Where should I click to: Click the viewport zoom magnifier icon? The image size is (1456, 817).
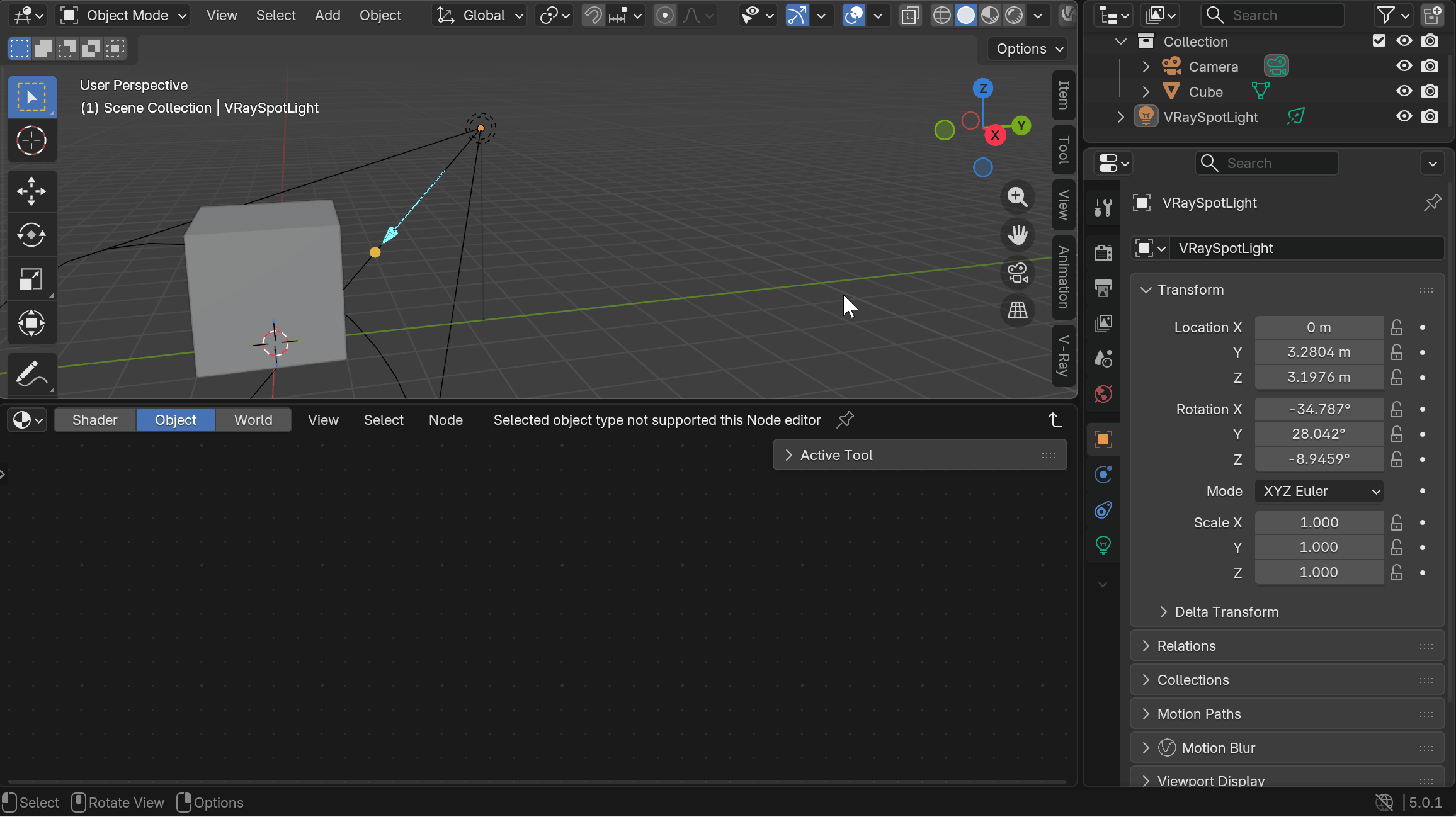click(x=1017, y=197)
